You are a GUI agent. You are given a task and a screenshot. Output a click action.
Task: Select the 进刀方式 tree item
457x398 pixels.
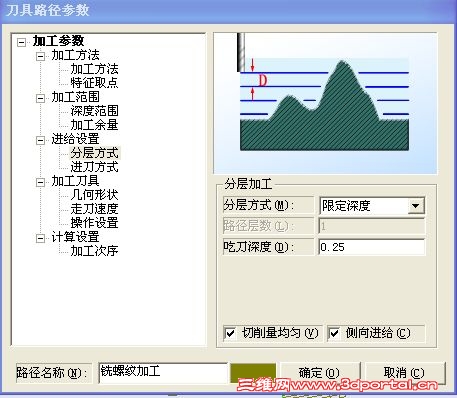click(94, 167)
